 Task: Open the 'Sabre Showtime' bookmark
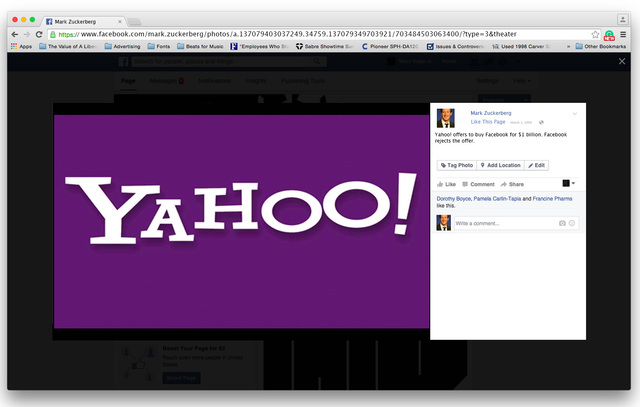(324, 46)
